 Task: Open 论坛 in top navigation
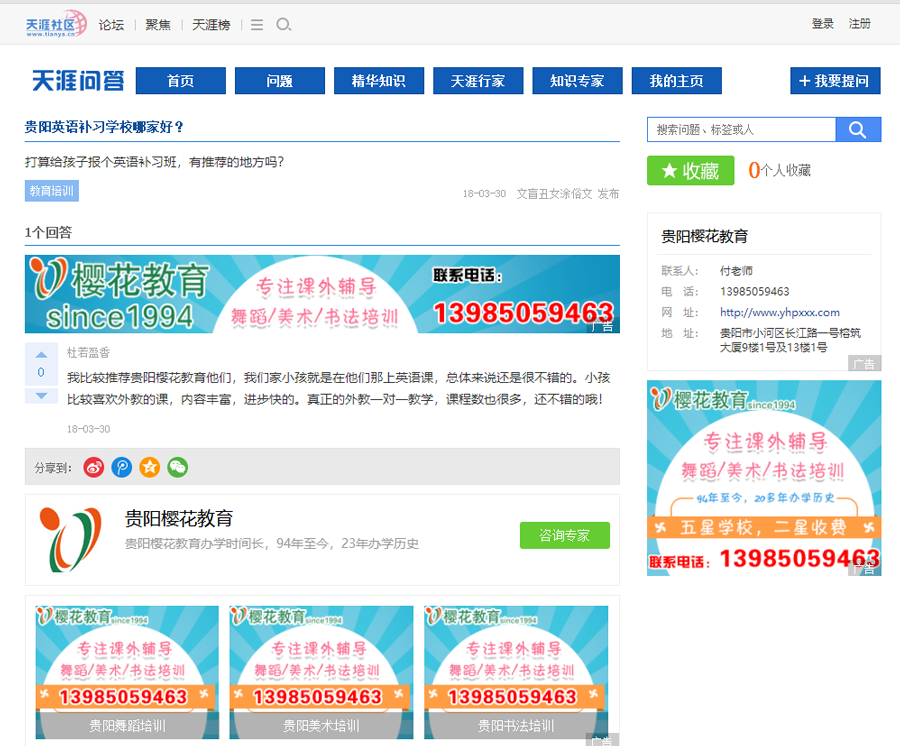tap(111, 25)
